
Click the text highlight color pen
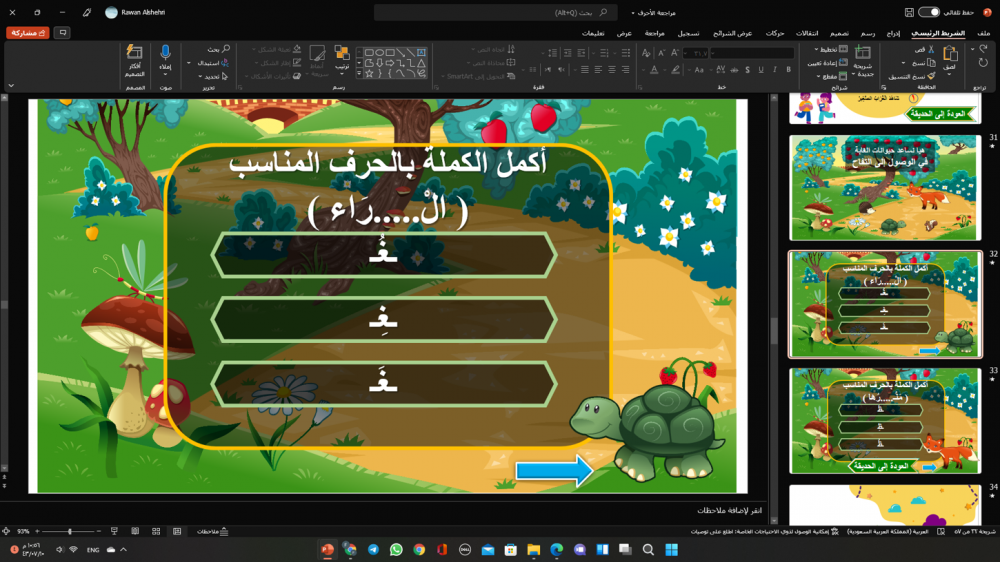pos(675,70)
